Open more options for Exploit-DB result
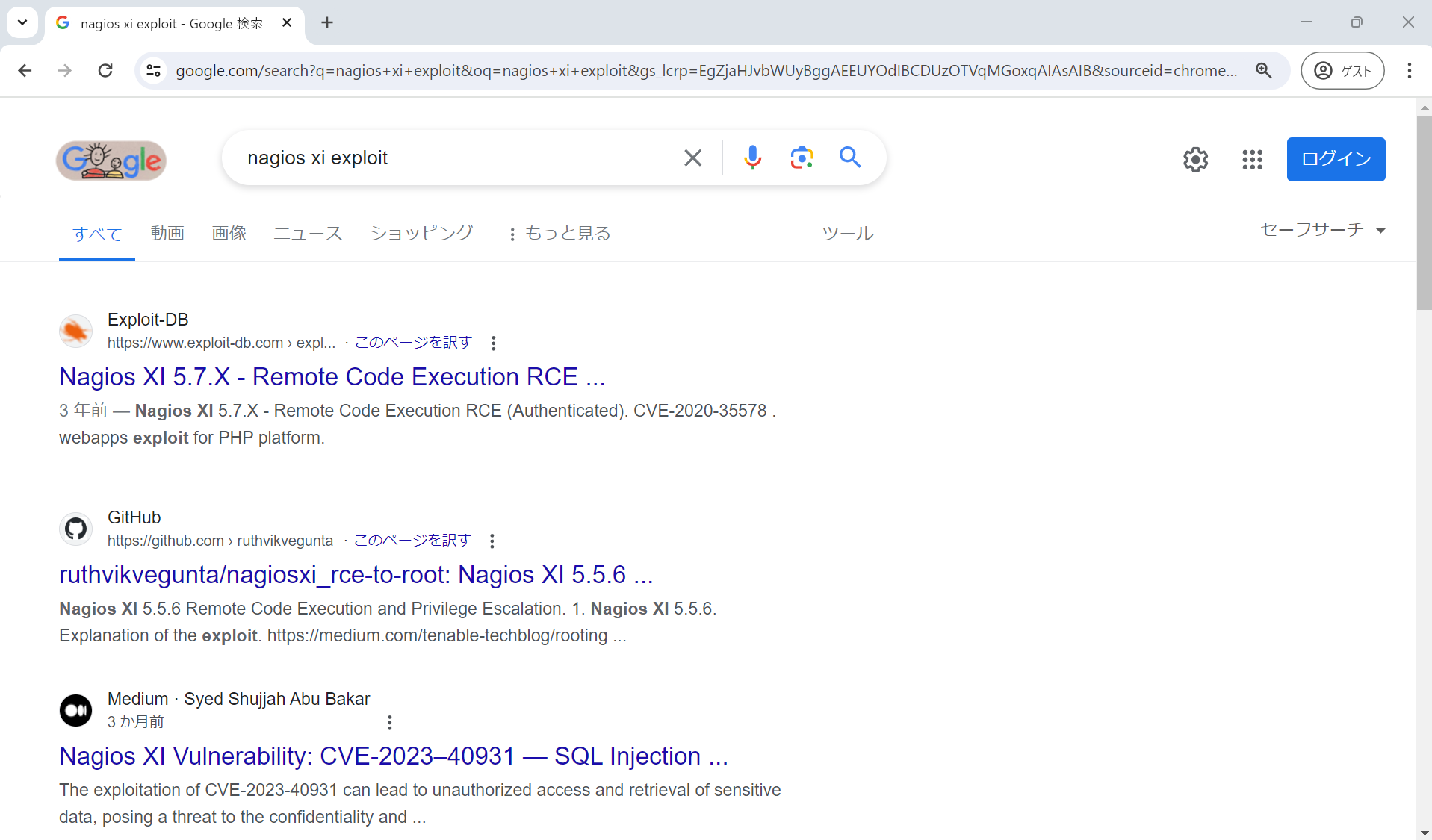The width and height of the screenshot is (1432, 840). (493, 343)
